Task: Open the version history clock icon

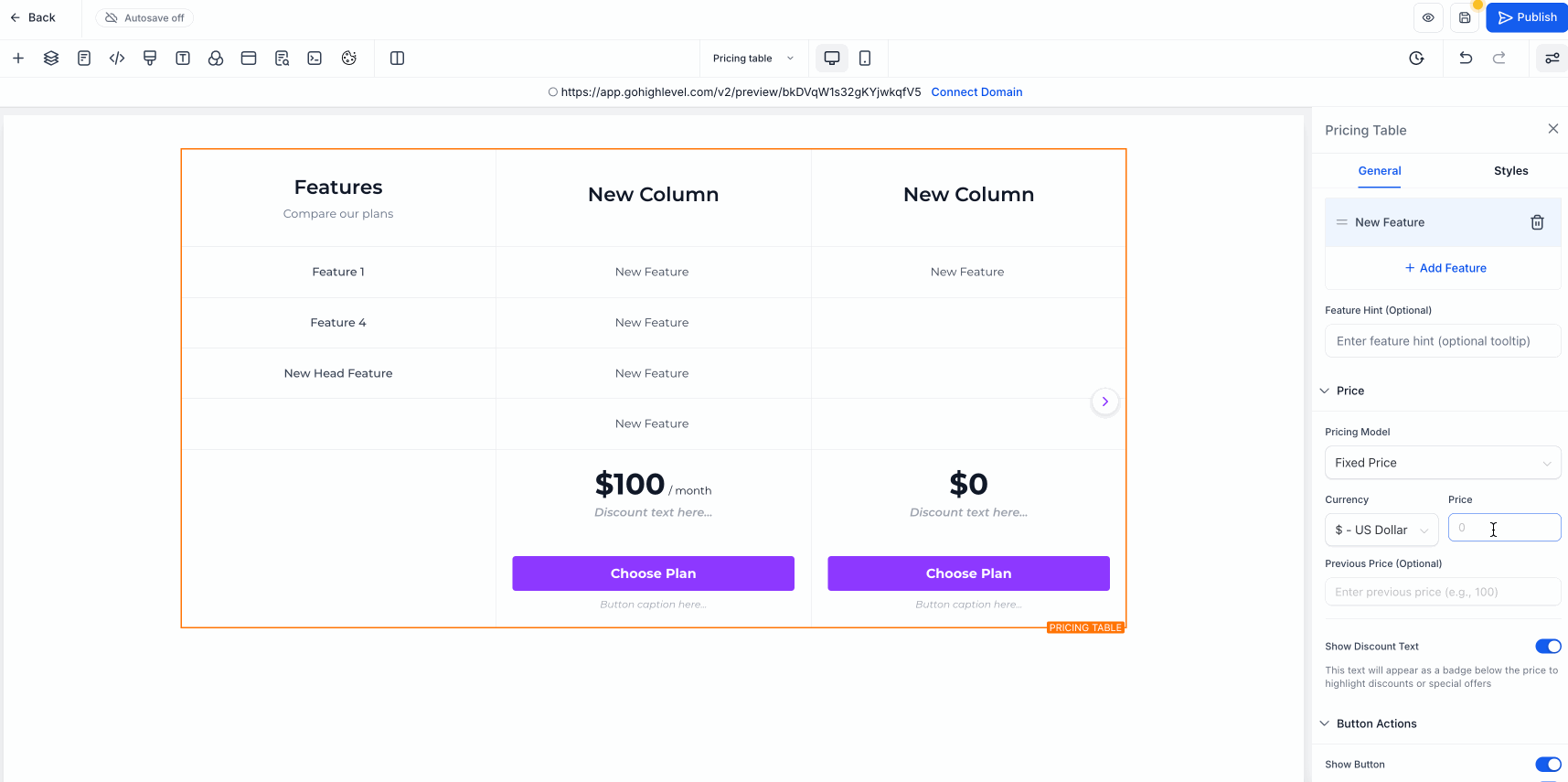Action: point(1416,58)
